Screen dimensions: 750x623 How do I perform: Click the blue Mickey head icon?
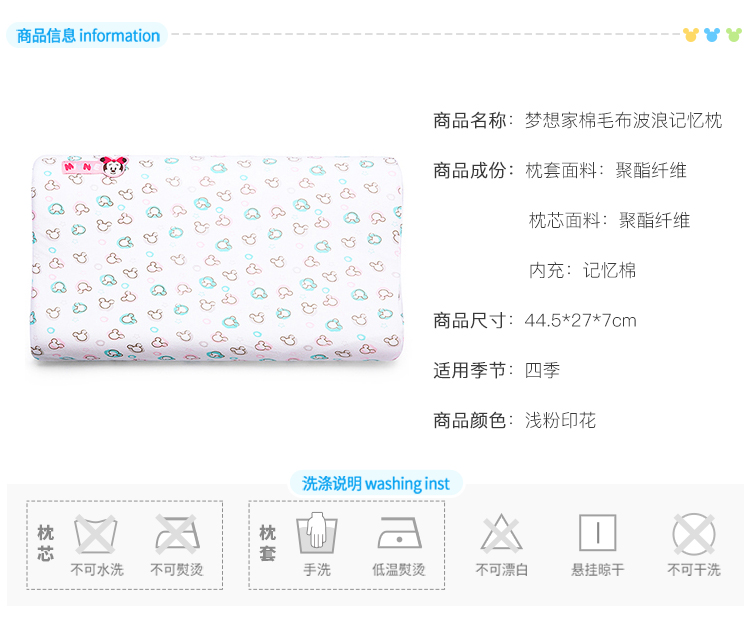coord(712,35)
